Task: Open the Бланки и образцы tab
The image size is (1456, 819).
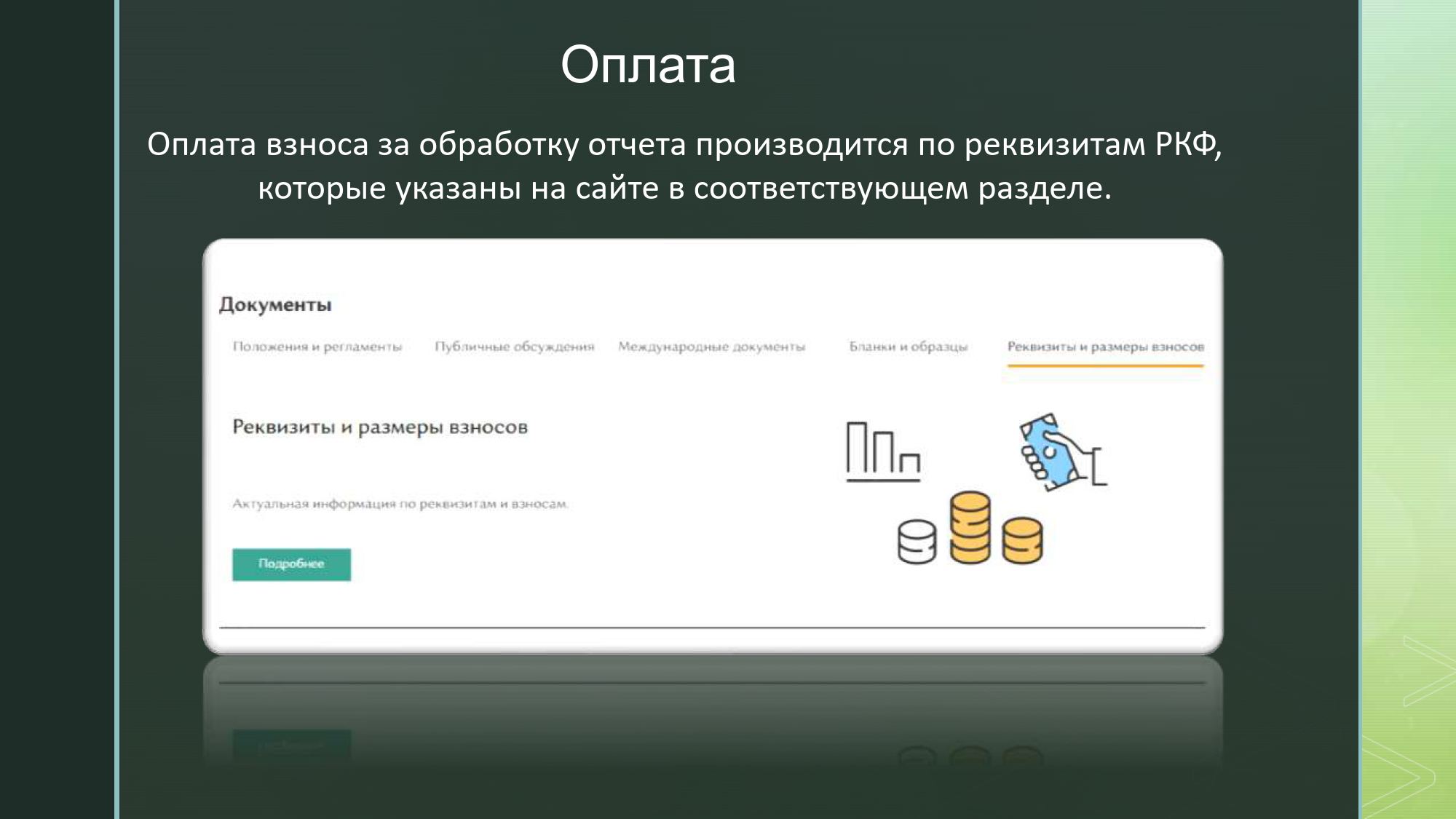Action: 908,347
